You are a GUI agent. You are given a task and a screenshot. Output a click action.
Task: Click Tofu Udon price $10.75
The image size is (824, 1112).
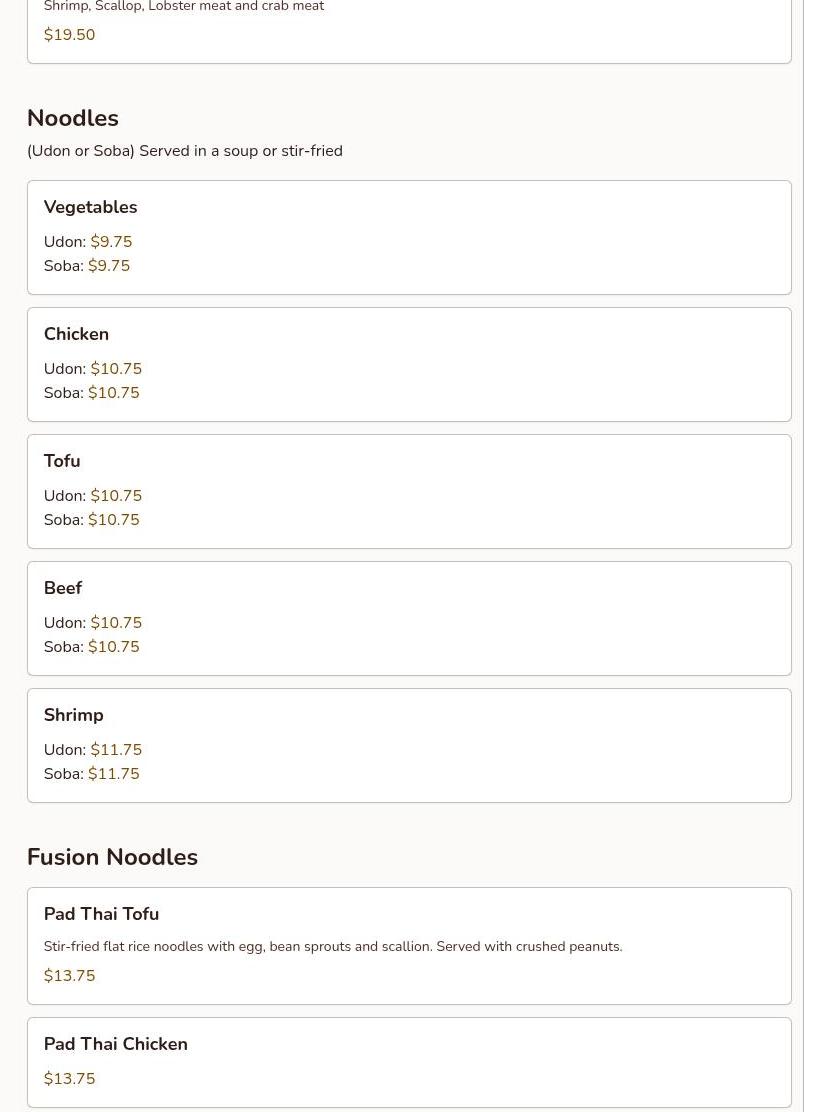(116, 496)
